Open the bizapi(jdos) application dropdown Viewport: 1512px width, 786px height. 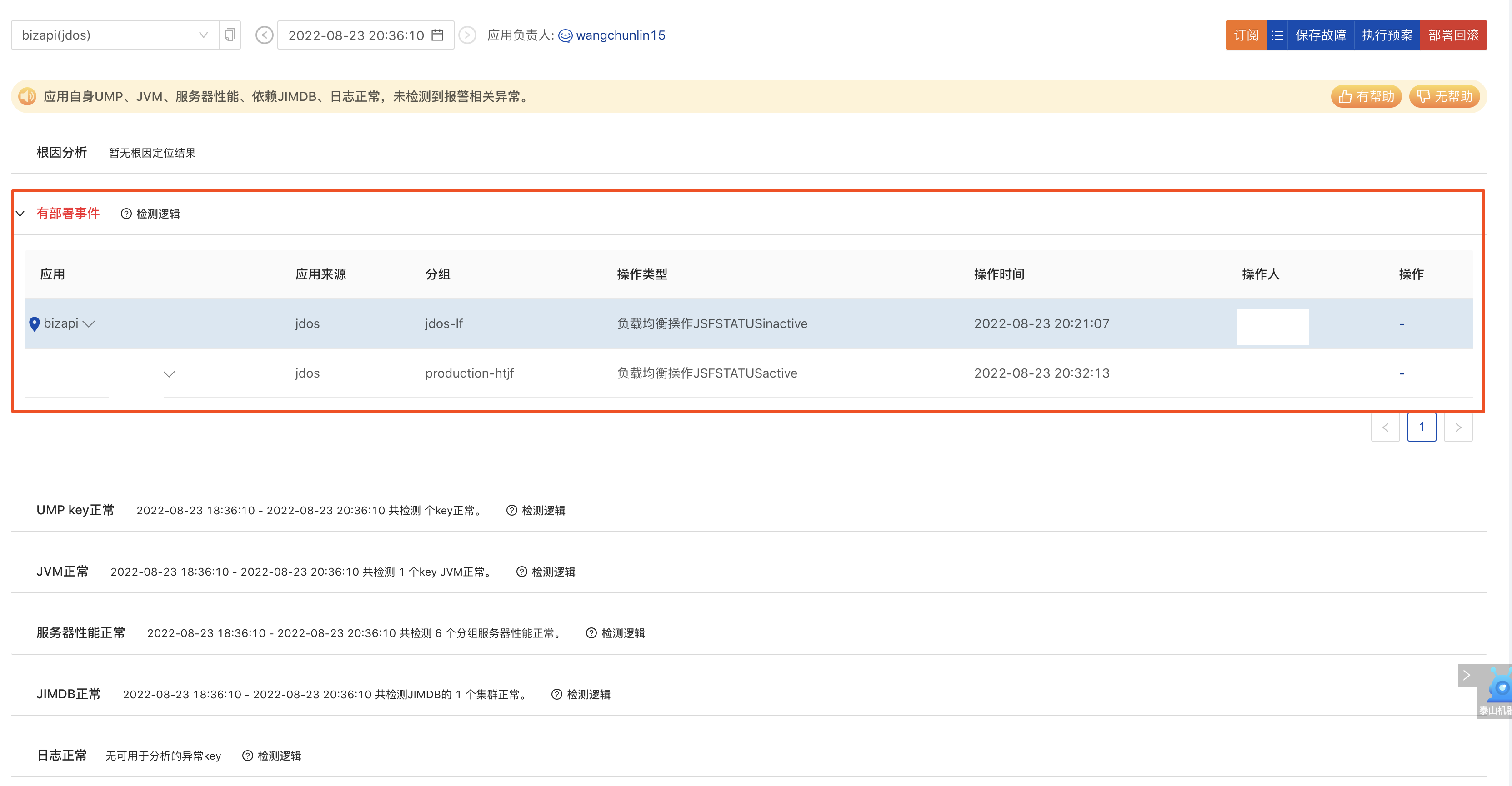tap(115, 35)
